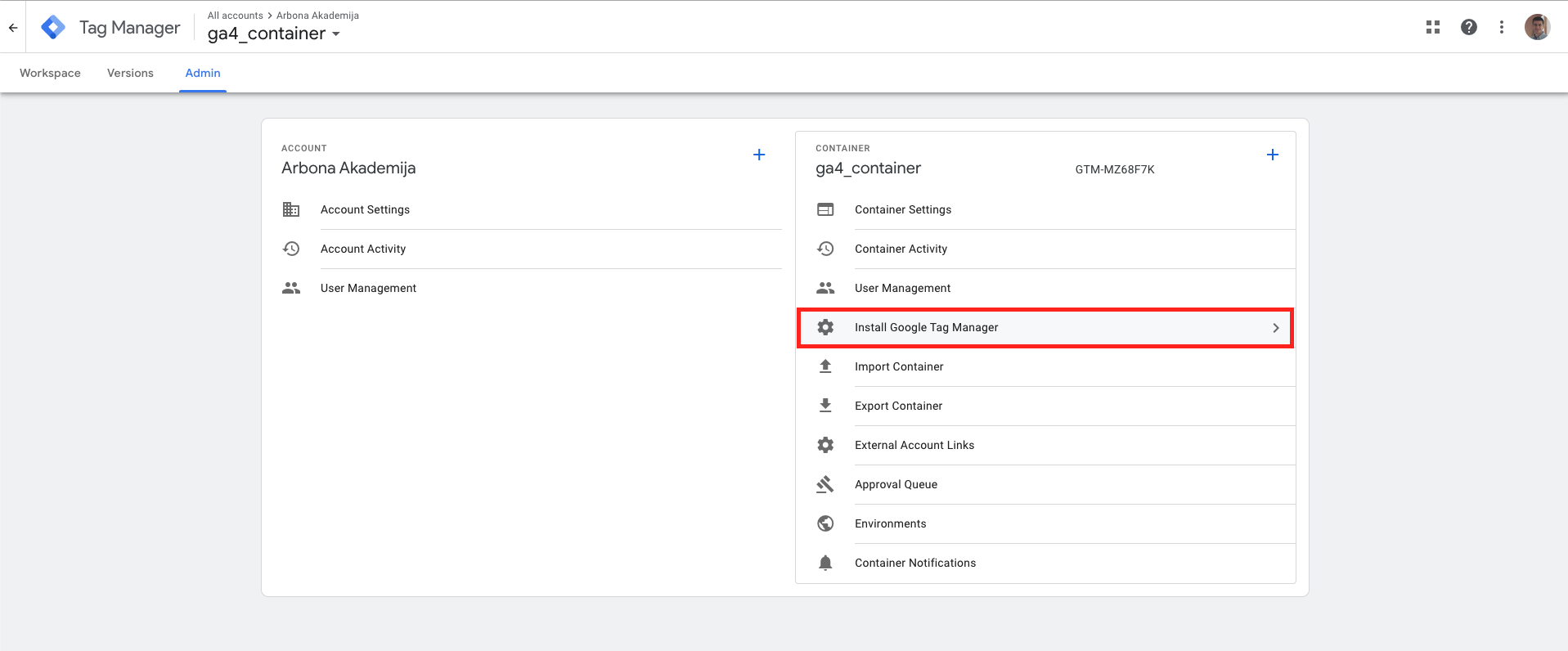1568x651 pixels.
Task: Click the account User Management people icon
Action: click(291, 288)
